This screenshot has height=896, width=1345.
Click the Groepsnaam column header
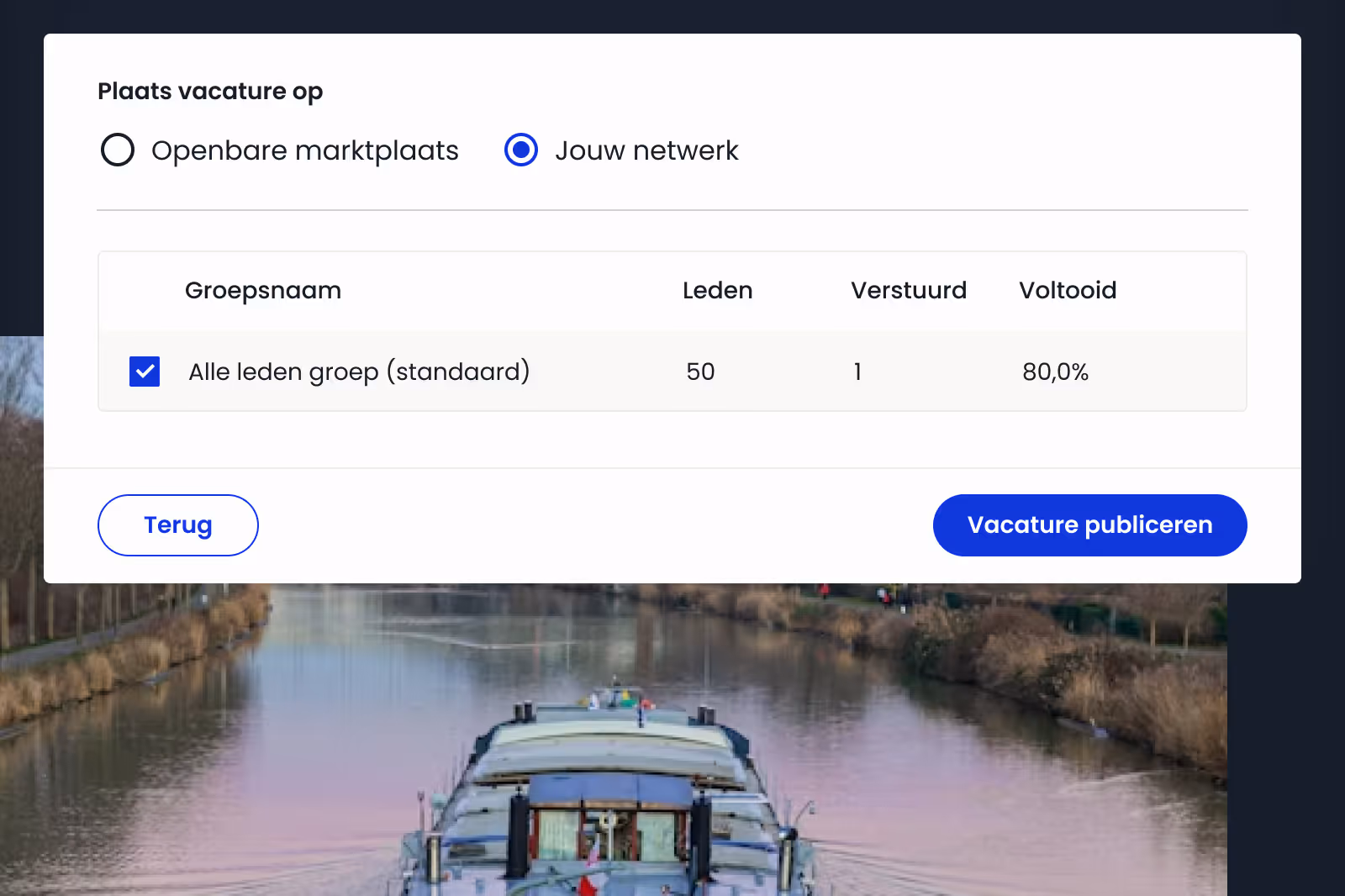(263, 291)
